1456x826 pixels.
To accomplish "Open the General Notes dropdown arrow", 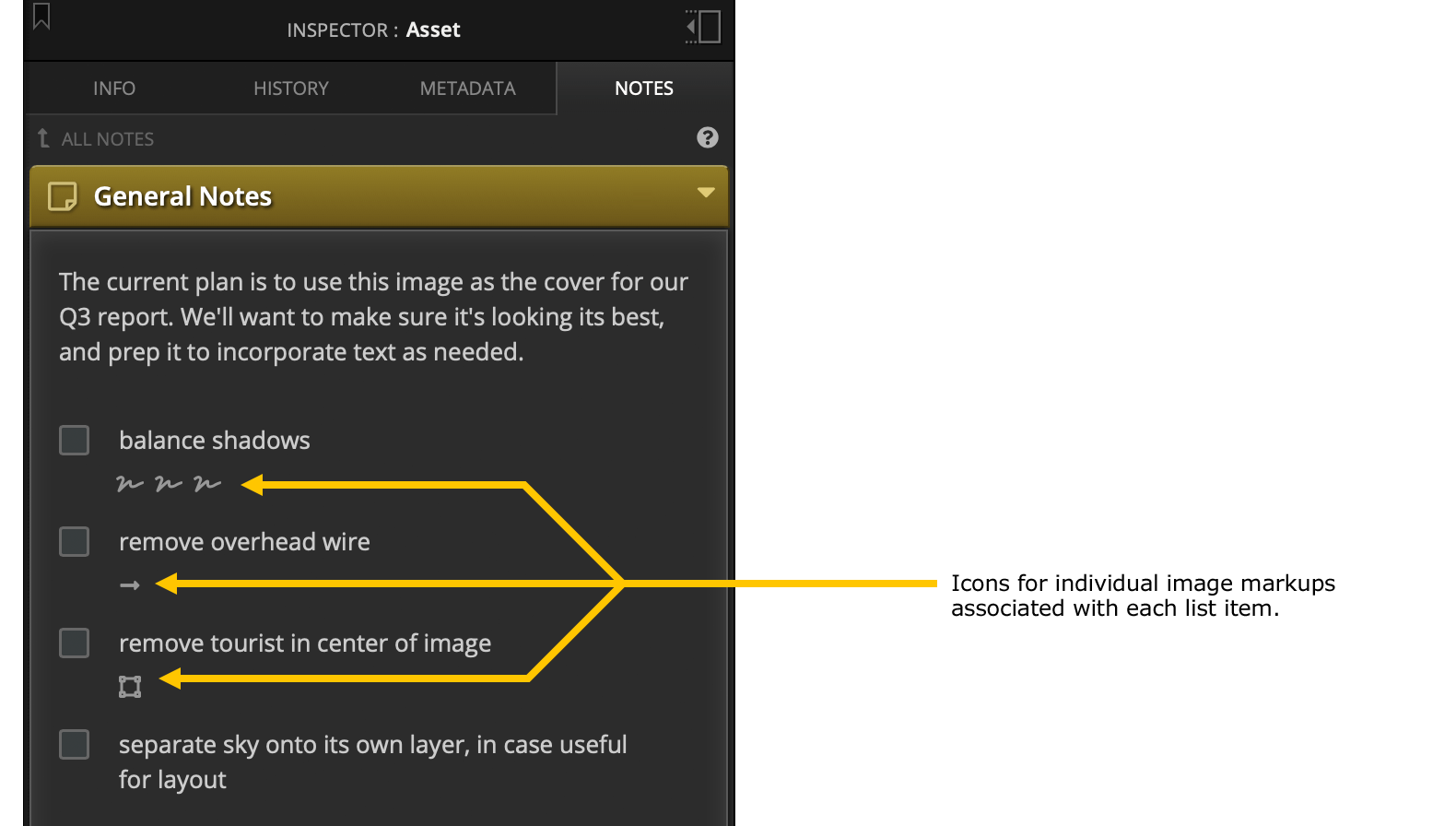I will [706, 193].
